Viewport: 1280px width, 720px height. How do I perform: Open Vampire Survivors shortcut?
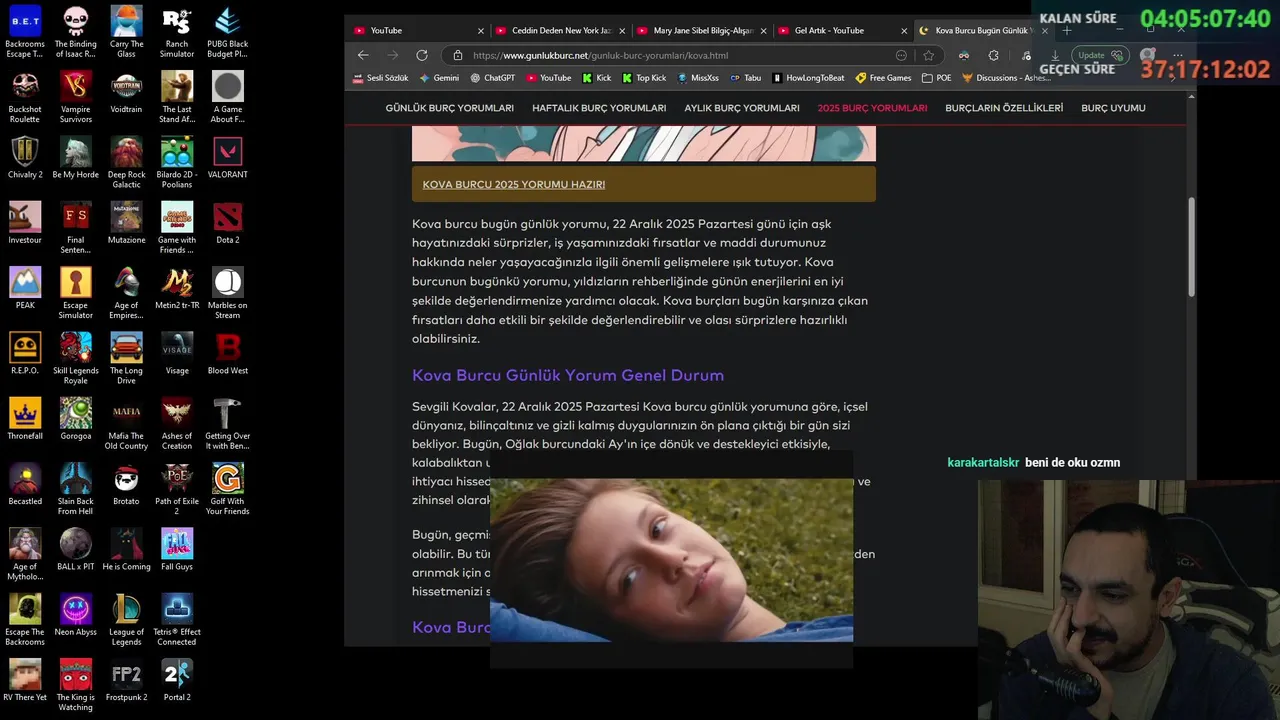click(75, 97)
